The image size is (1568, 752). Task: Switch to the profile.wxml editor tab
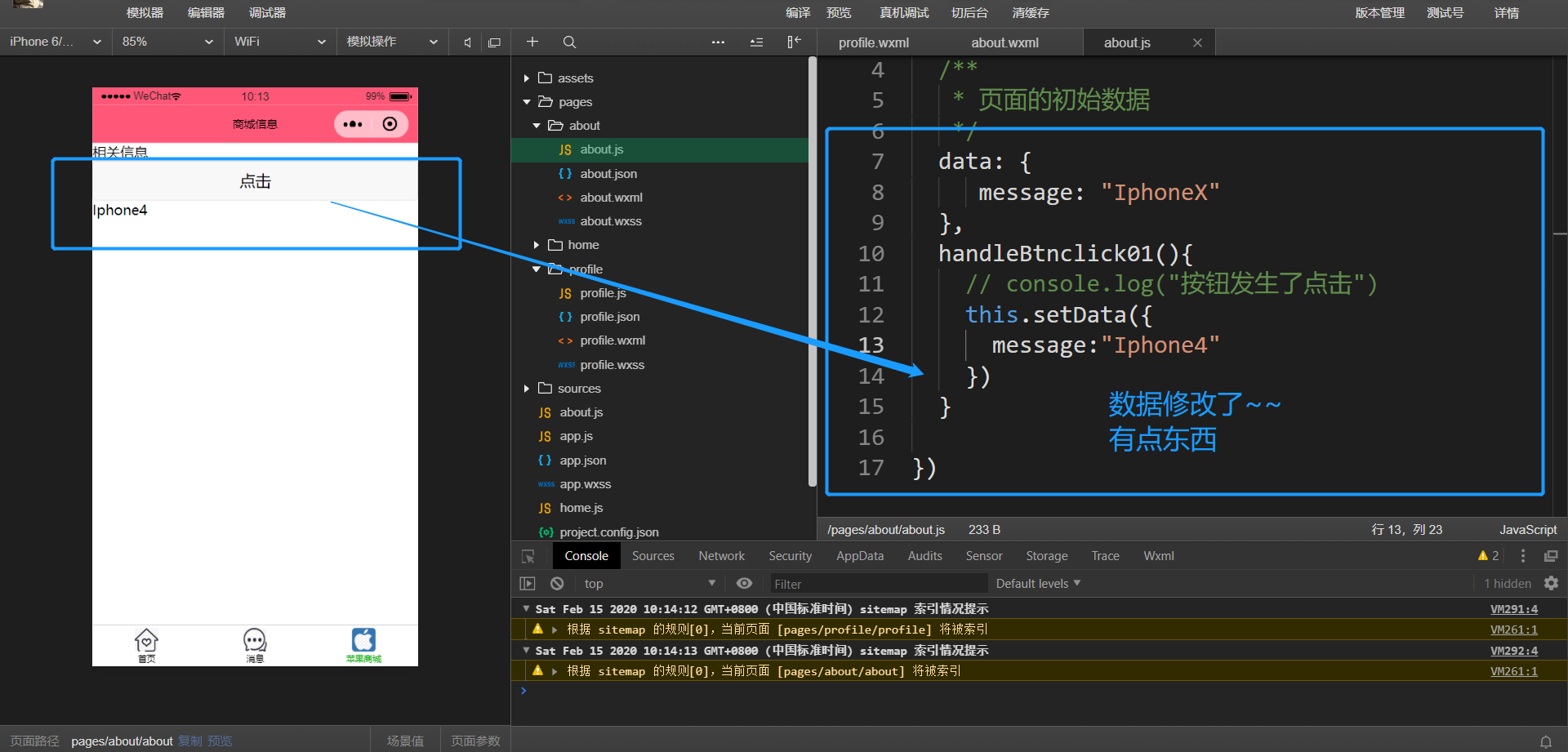(873, 42)
